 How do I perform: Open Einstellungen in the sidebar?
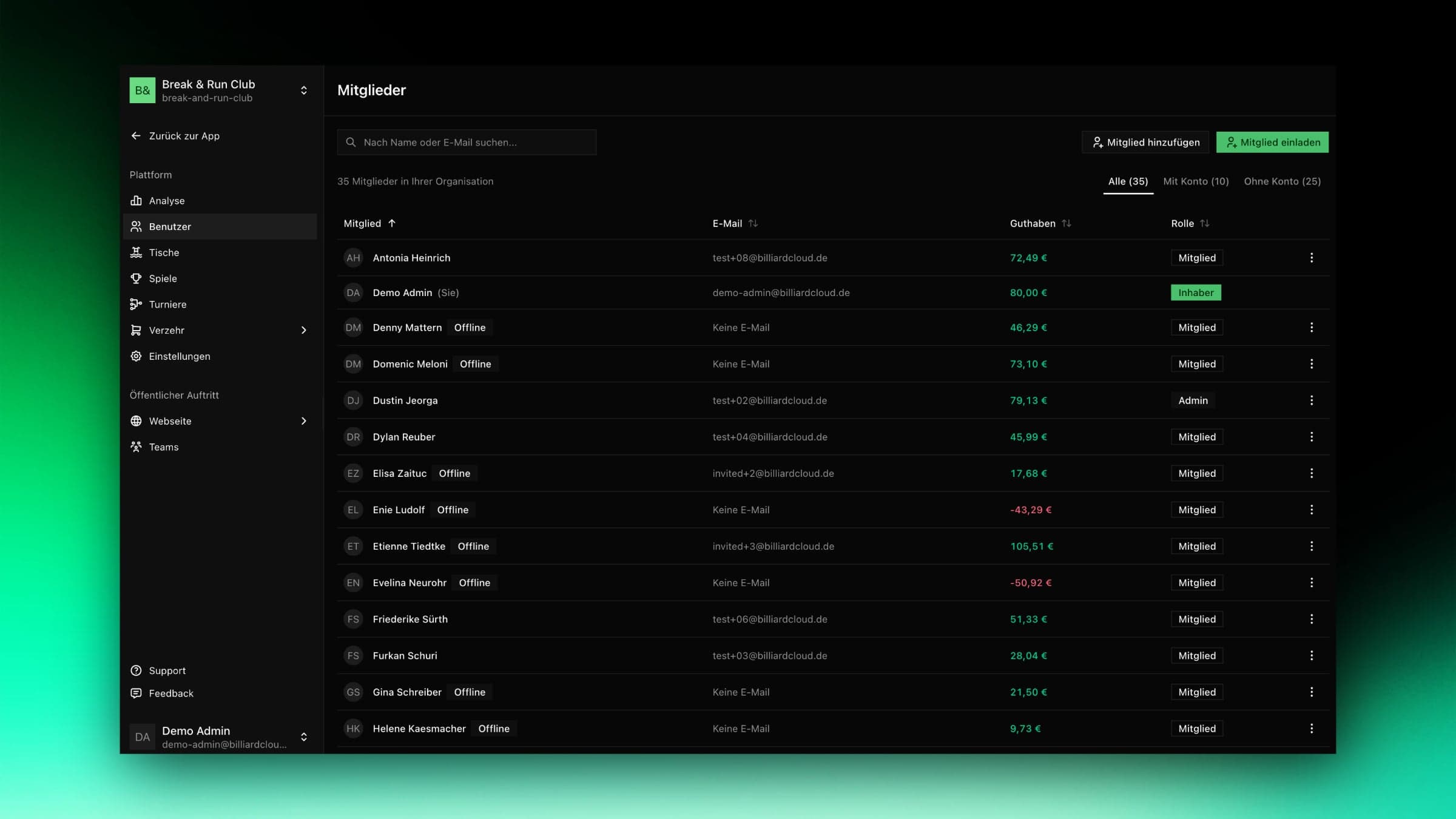pos(220,356)
